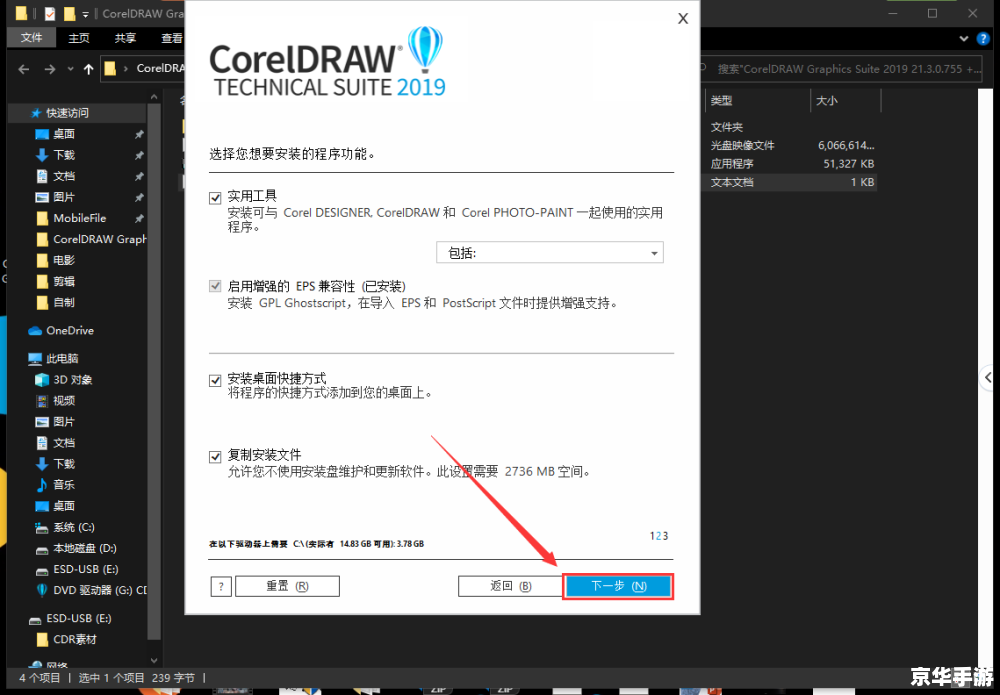Click side panel collapse arrow at right edge

click(x=988, y=377)
